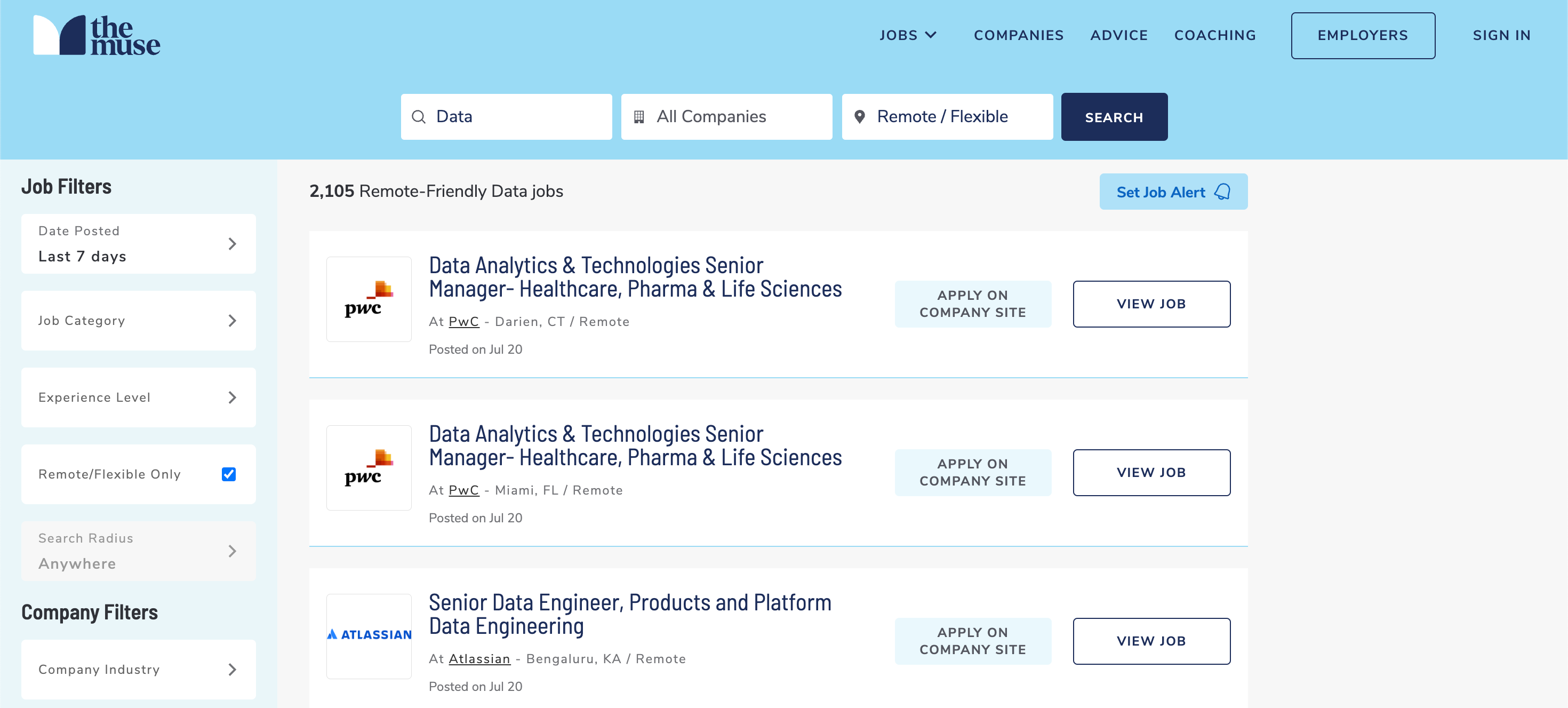
Task: Go to the Companies nav item
Action: pos(1018,35)
